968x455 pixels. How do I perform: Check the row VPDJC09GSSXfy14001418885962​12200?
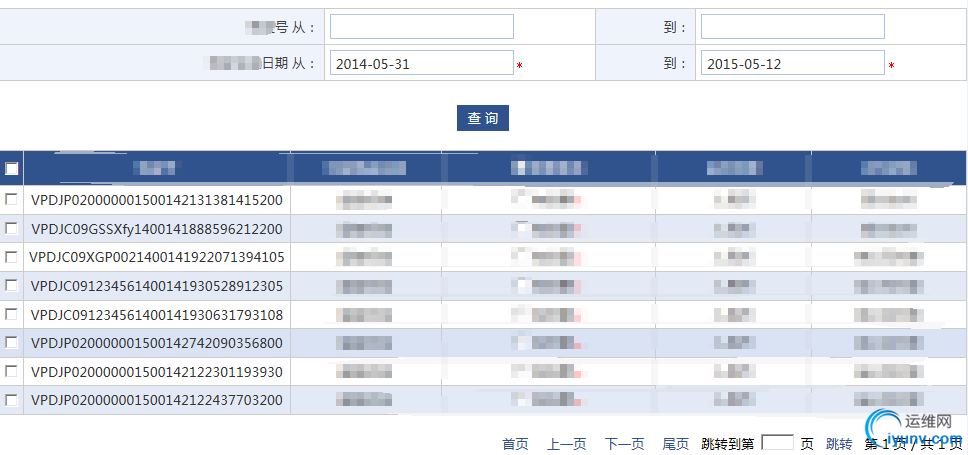click(11, 228)
